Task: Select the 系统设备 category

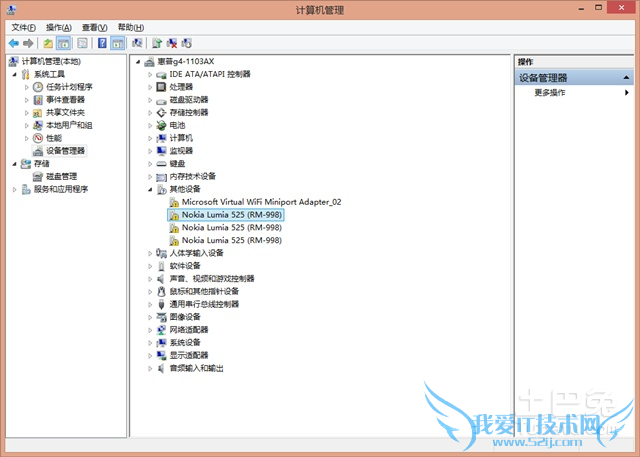Action: pos(185,342)
